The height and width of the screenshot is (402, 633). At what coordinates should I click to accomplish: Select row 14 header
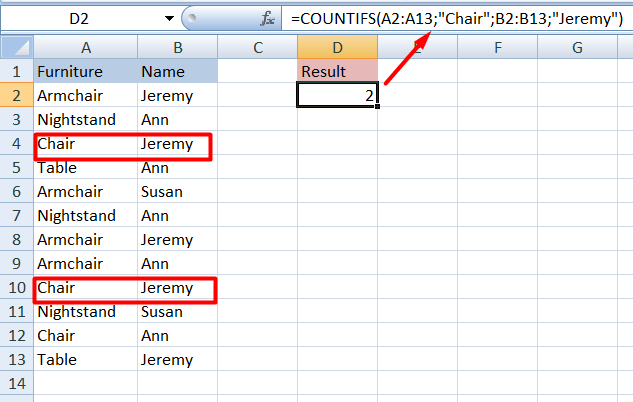[17, 383]
